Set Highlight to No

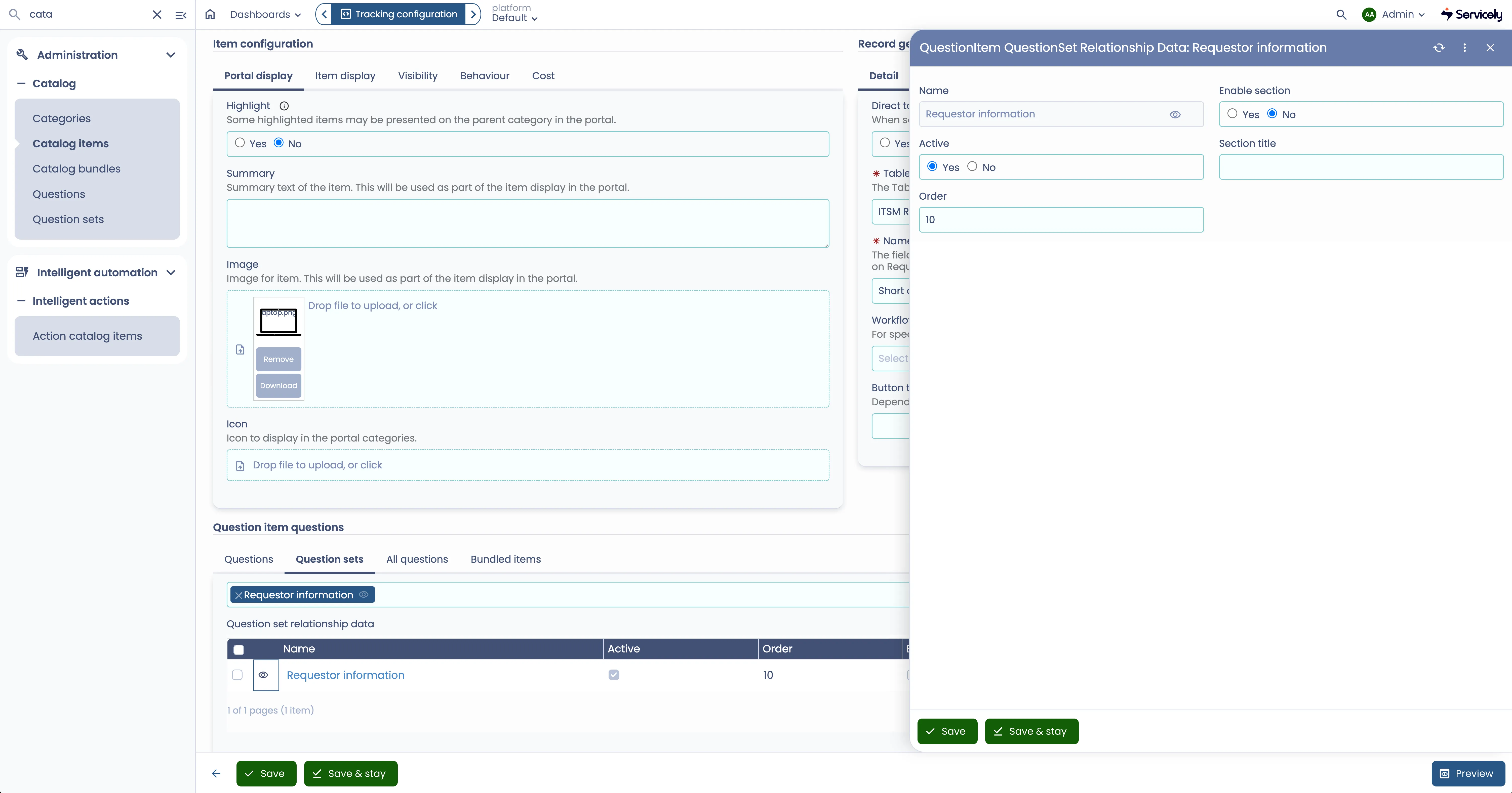coord(279,143)
